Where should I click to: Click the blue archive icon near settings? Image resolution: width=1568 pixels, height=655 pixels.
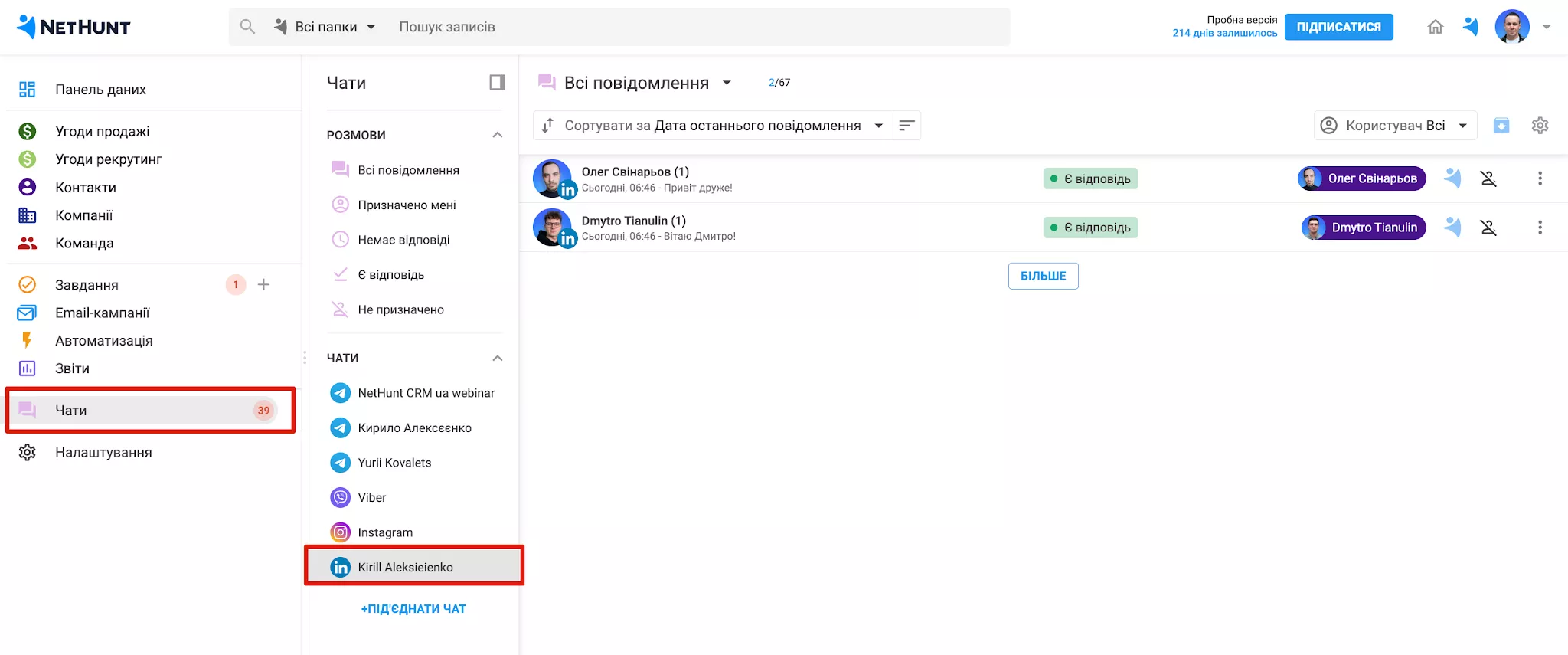click(1501, 126)
